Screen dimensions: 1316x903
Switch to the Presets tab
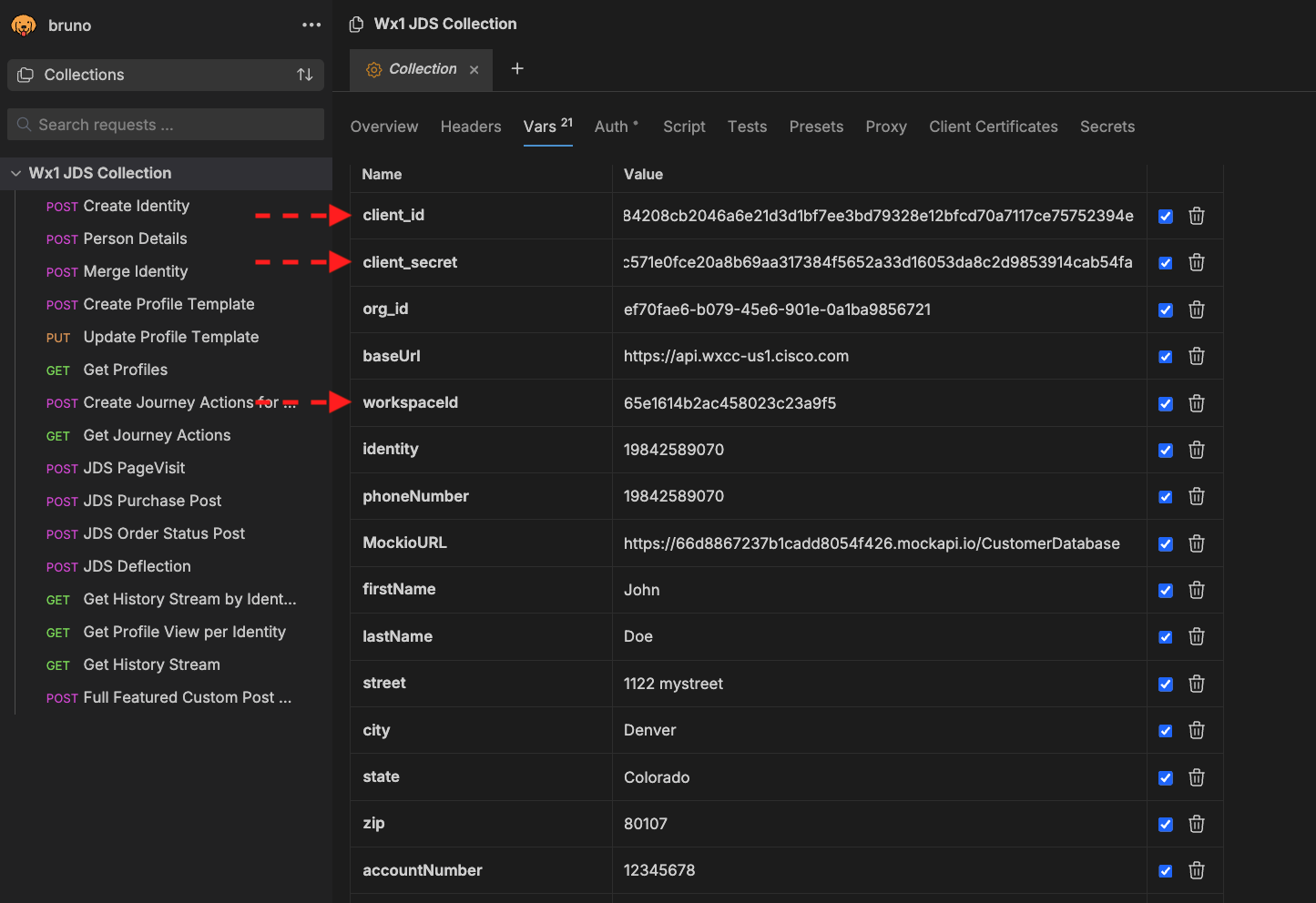pyautogui.click(x=816, y=127)
